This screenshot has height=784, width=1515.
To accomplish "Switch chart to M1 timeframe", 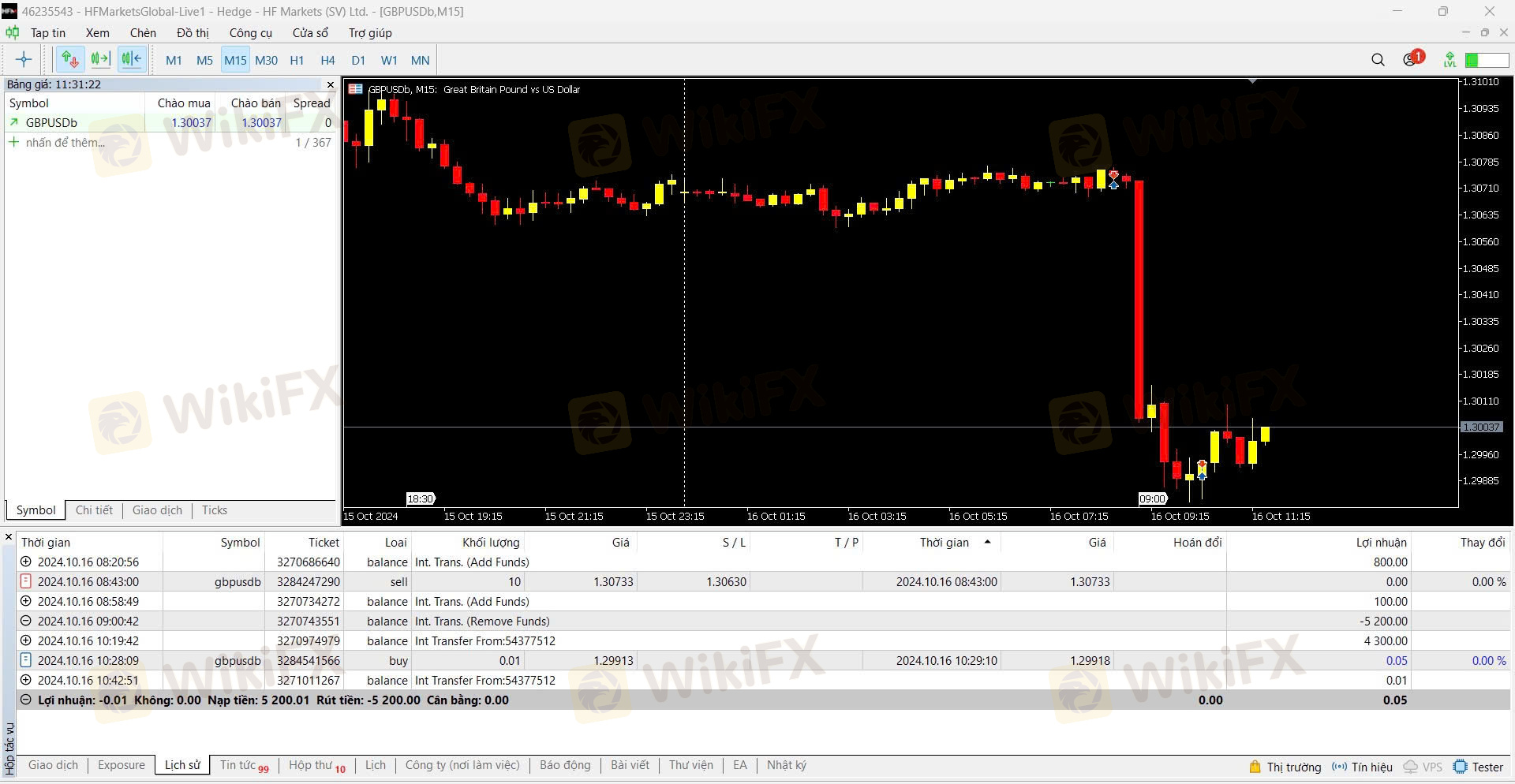I will (174, 60).
